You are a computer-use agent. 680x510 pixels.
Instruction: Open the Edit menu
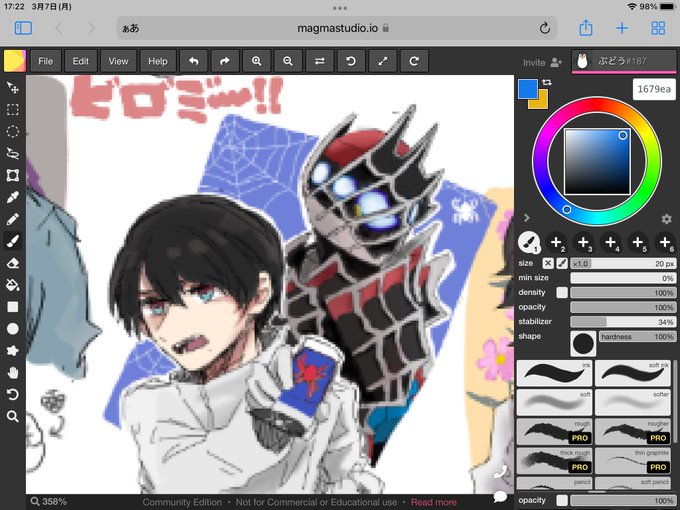81,61
